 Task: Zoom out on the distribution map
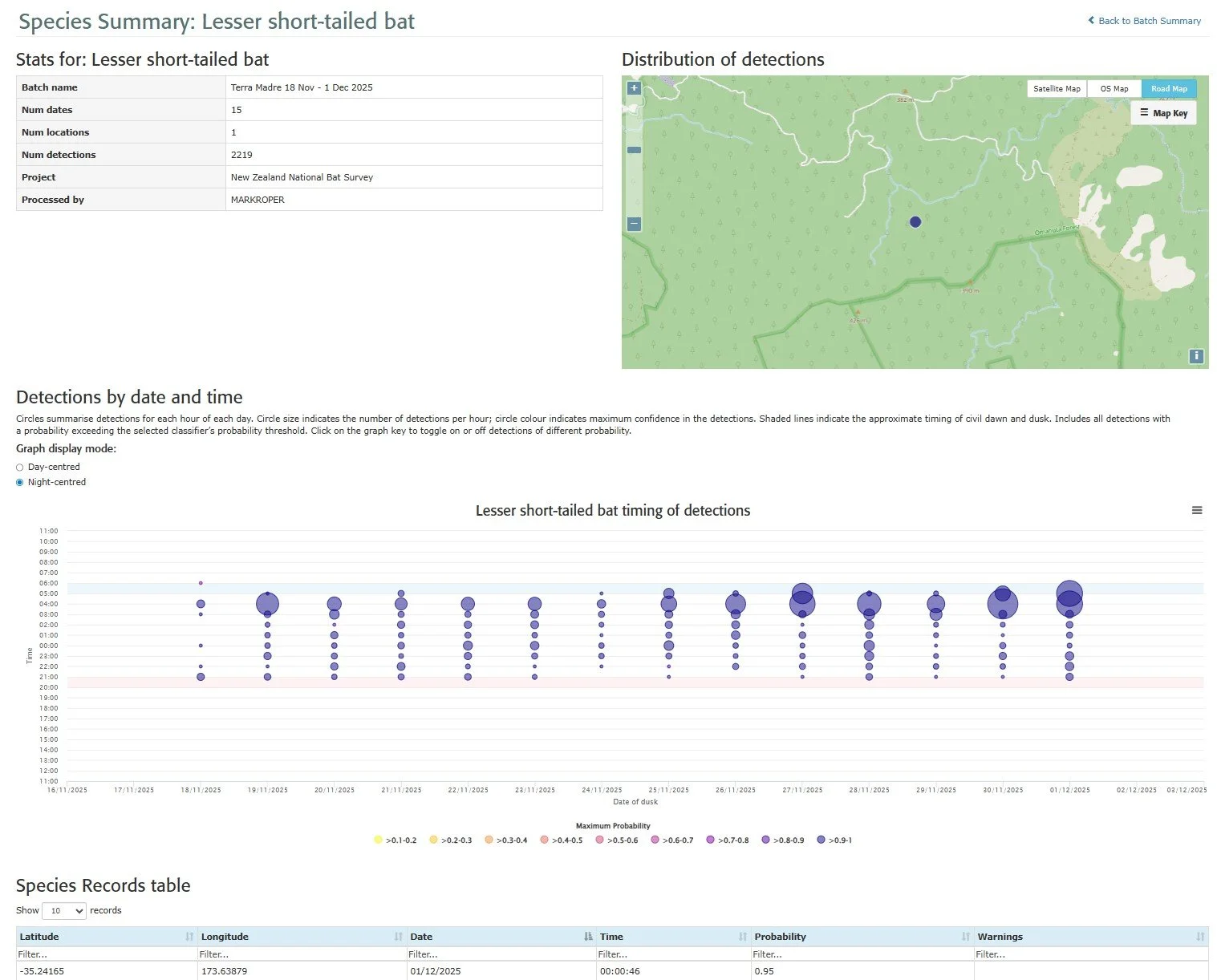click(x=634, y=225)
